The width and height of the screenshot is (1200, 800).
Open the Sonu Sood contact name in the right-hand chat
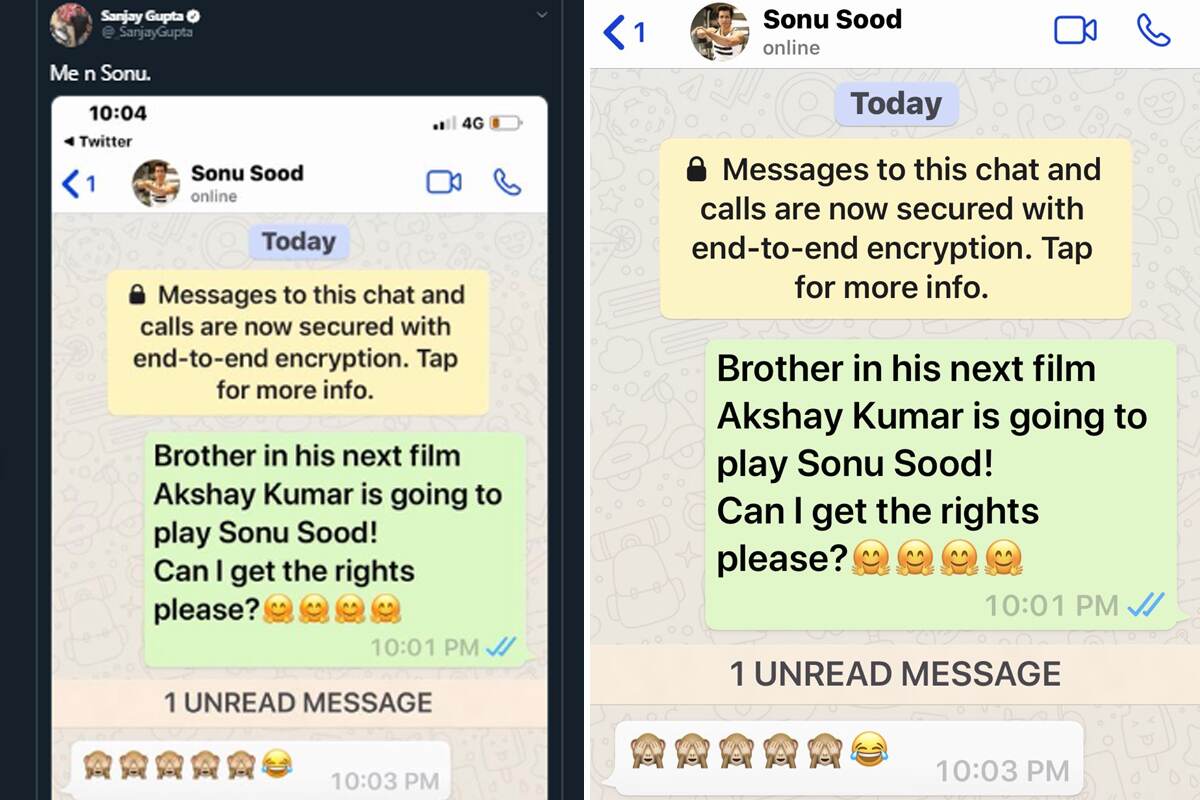tap(832, 19)
